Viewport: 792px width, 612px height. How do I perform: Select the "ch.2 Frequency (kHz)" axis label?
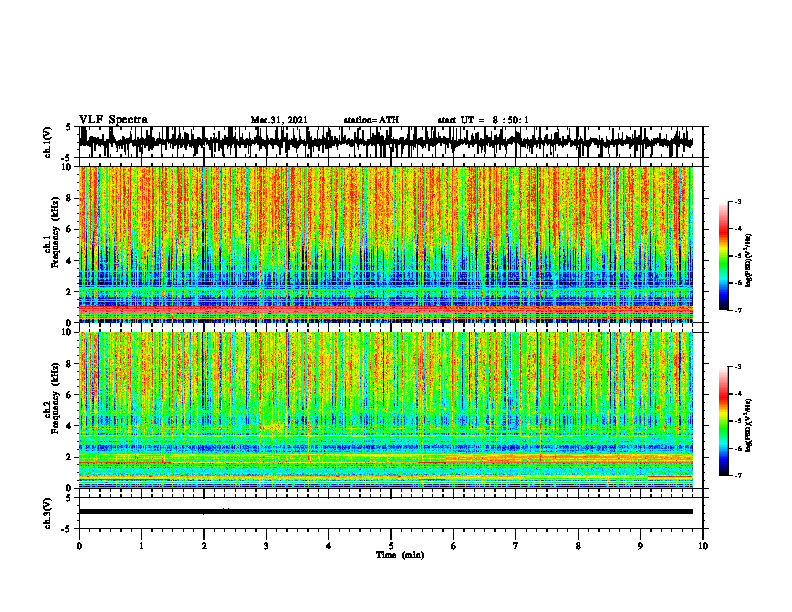pos(52,398)
